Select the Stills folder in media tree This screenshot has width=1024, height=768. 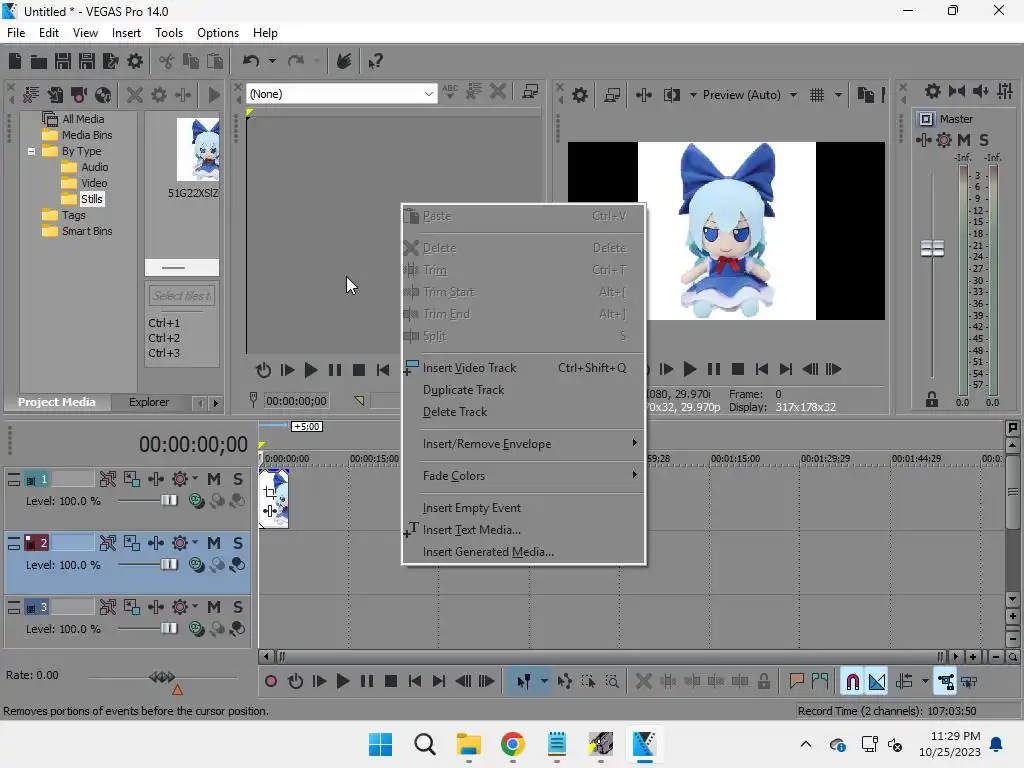coord(91,199)
